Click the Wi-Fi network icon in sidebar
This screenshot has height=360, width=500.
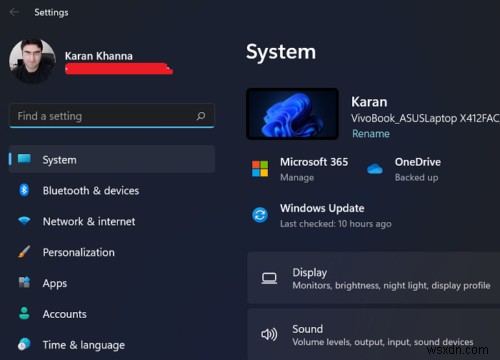pos(24,221)
